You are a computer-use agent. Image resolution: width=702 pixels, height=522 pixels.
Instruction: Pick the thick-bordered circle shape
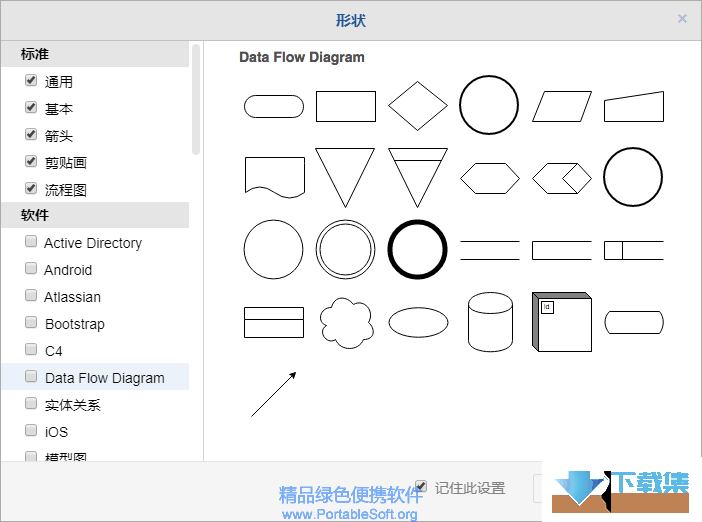pyautogui.click(x=417, y=249)
